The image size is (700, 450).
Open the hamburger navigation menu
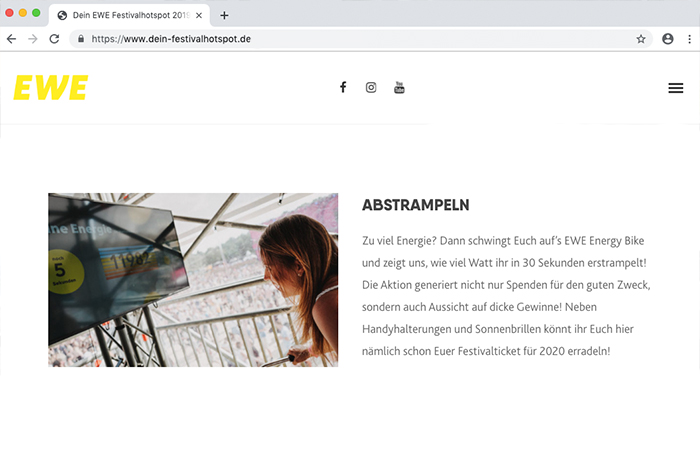[x=675, y=88]
